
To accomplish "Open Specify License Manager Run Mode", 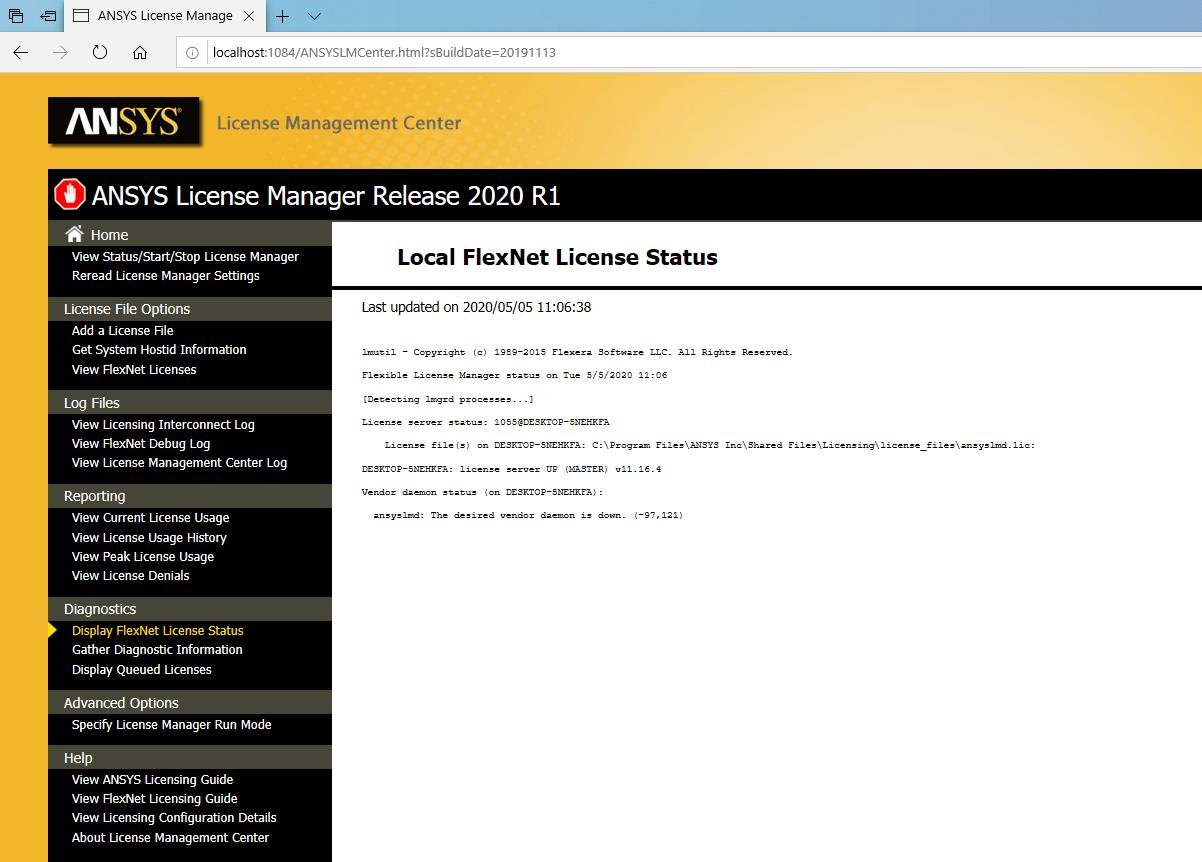I will (172, 725).
